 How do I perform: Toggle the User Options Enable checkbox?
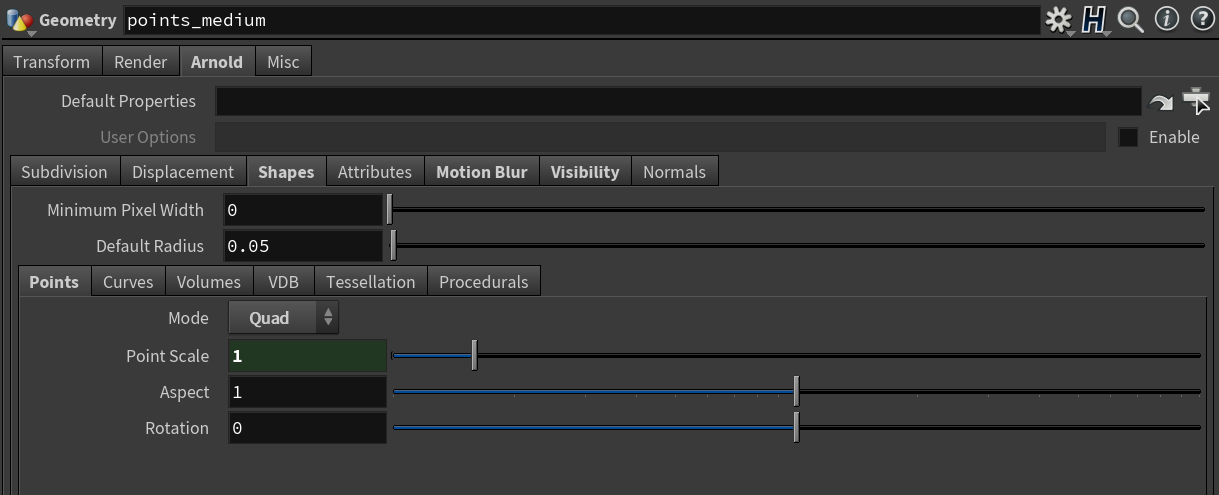[x=1128, y=137]
